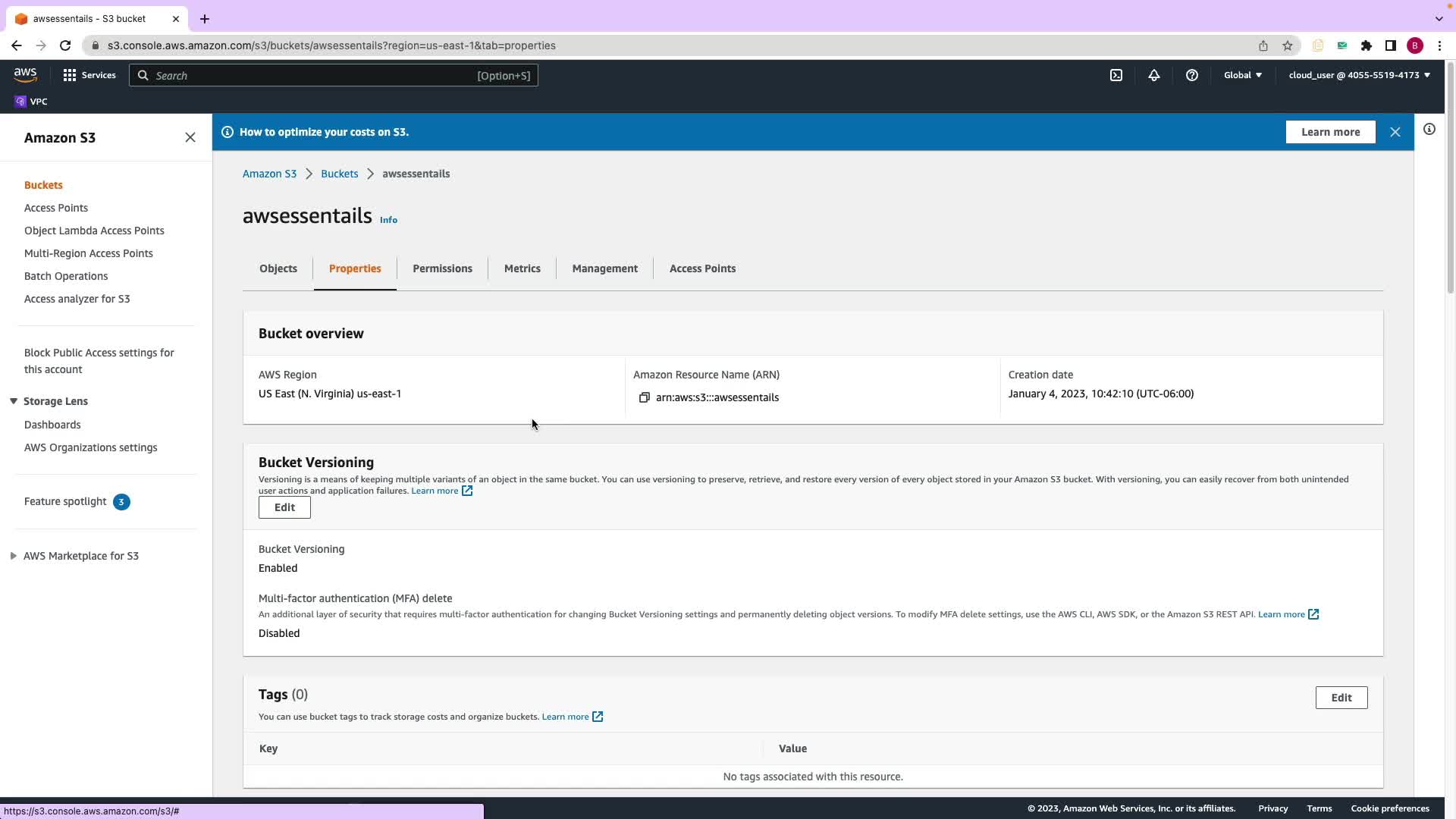
Task: Click the help question mark icon
Action: [1192, 75]
